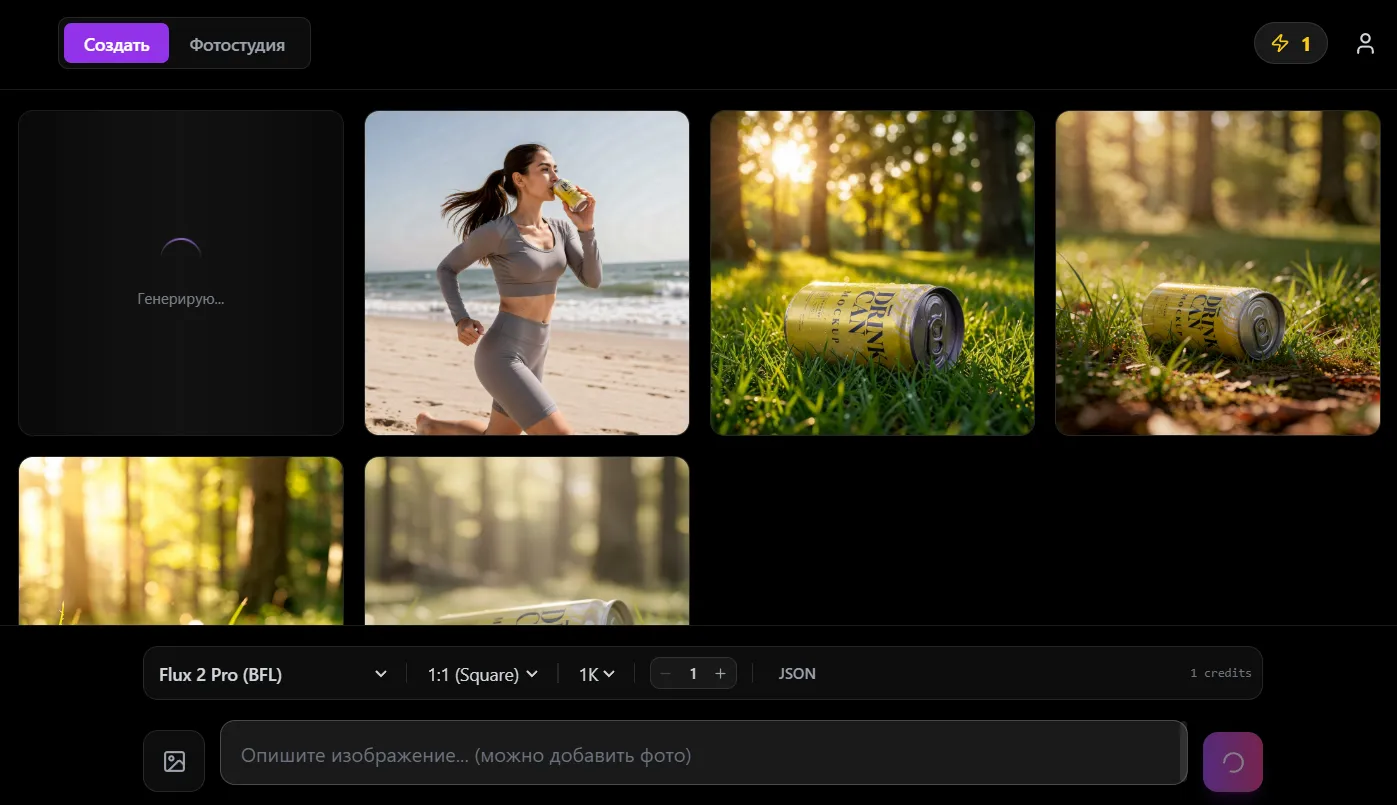The height and width of the screenshot is (805, 1397).
Task: Click the plus icon in quantity stepper
Action: point(720,674)
